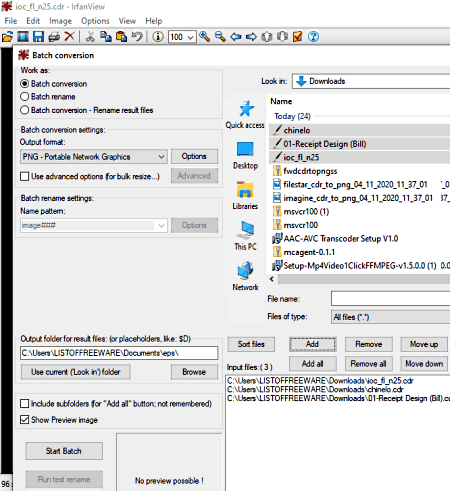Click the Add button
Screen dimensions: 450x491
[313, 344]
